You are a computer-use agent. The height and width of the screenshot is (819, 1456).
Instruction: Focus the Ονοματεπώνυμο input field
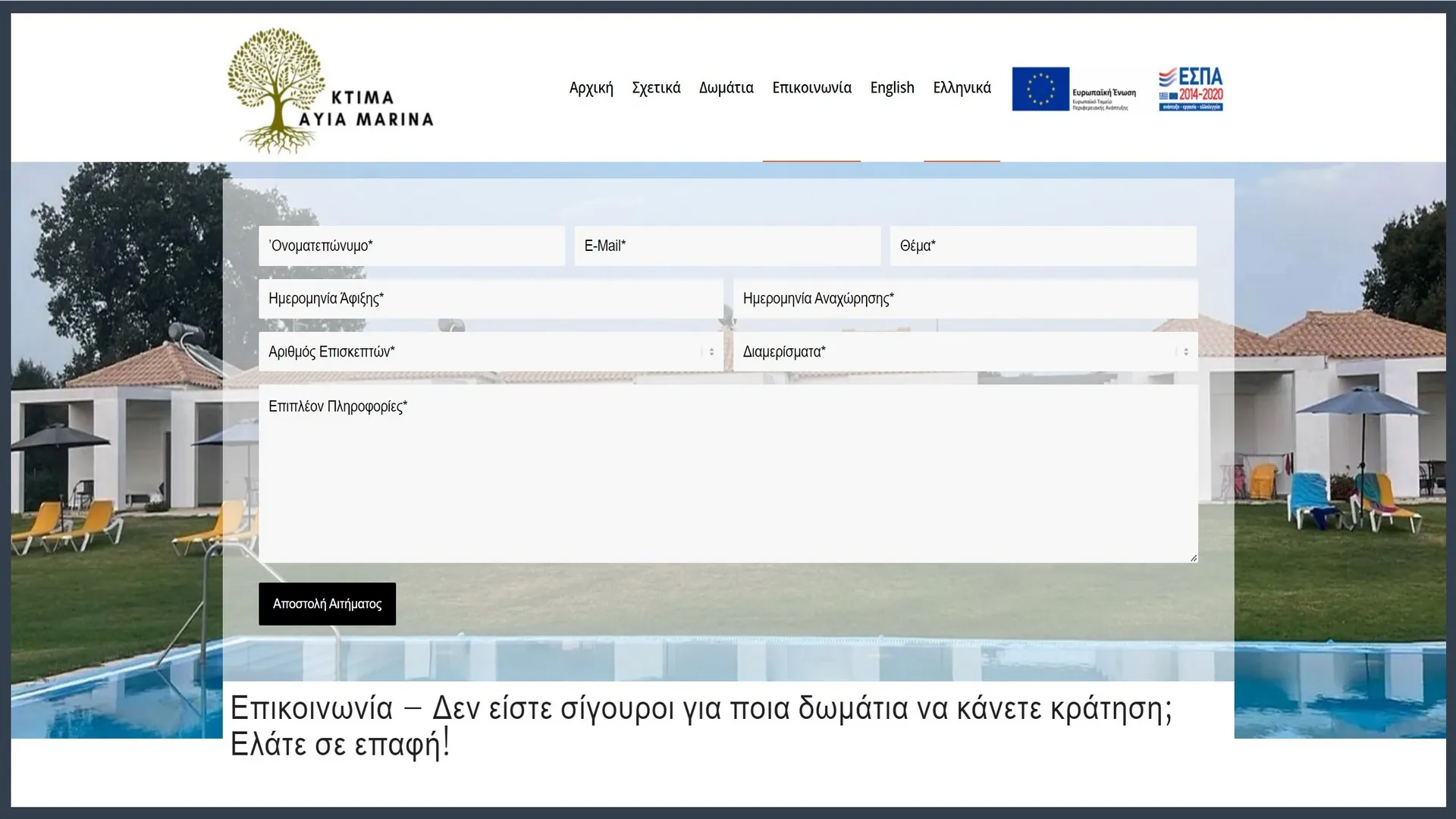[411, 246]
